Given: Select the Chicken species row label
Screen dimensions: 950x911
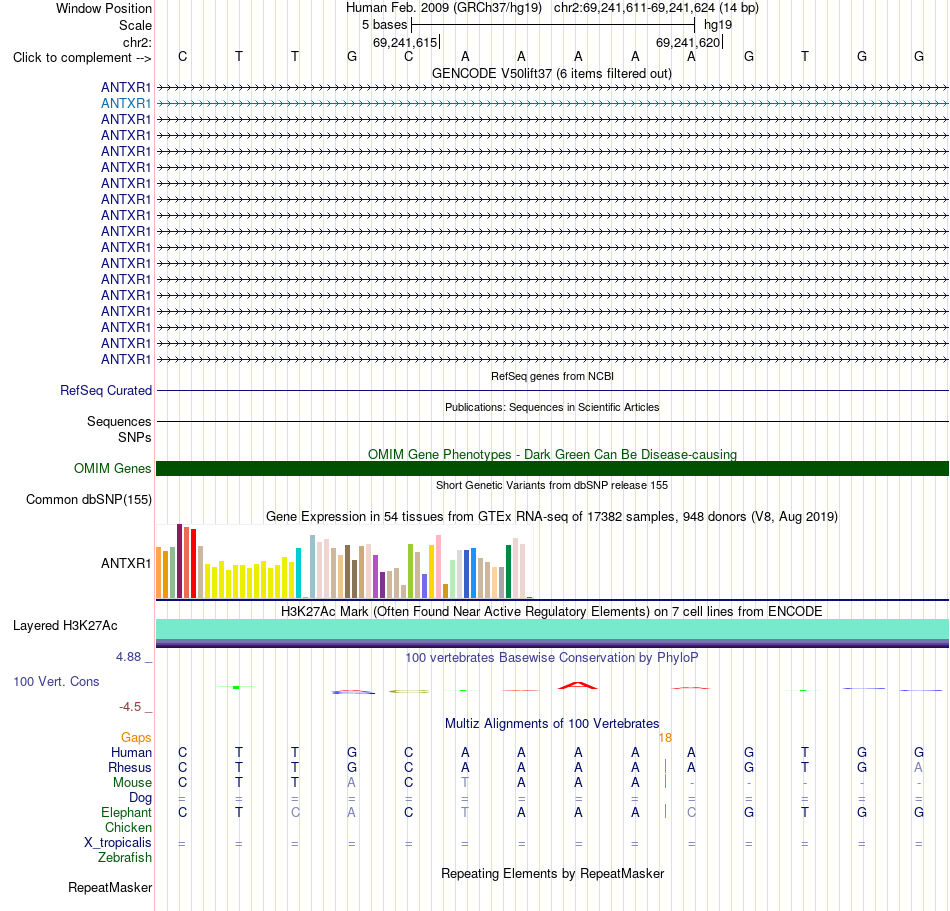Looking at the screenshot, I should click(x=128, y=827).
